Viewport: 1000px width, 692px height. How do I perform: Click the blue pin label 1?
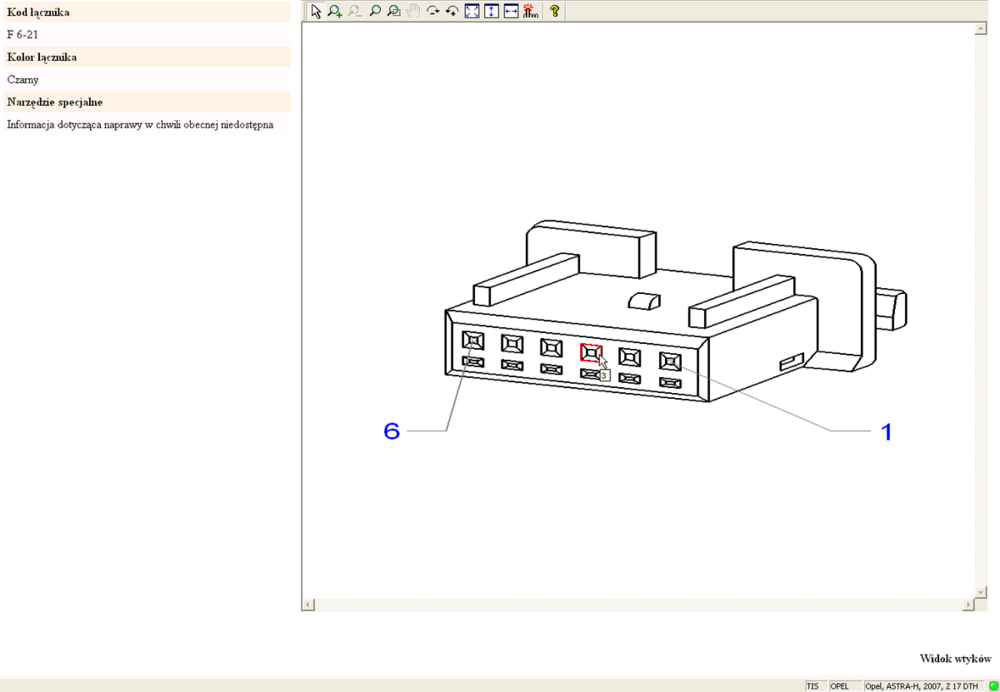(885, 431)
